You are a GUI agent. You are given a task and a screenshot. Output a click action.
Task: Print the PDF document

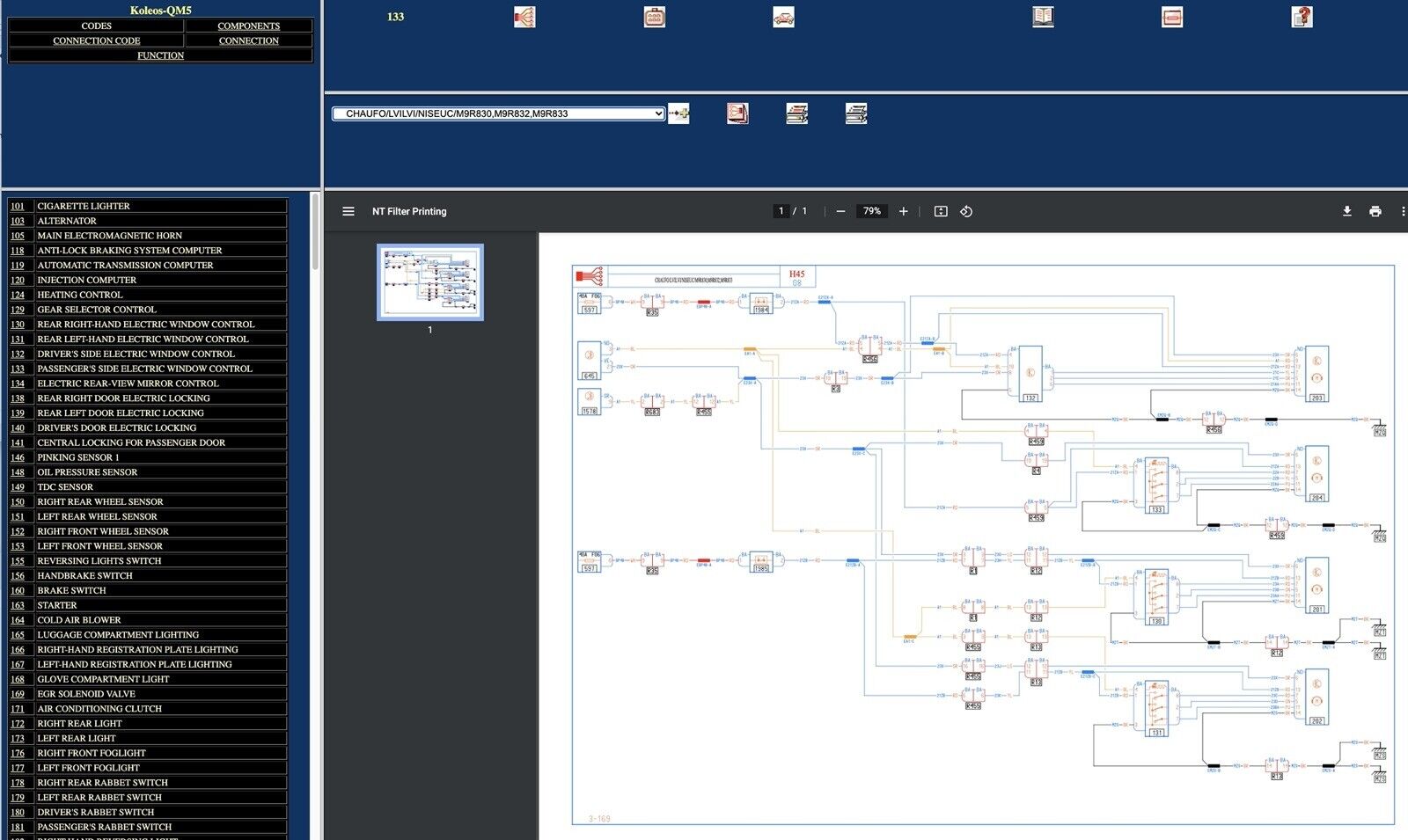(x=1375, y=211)
